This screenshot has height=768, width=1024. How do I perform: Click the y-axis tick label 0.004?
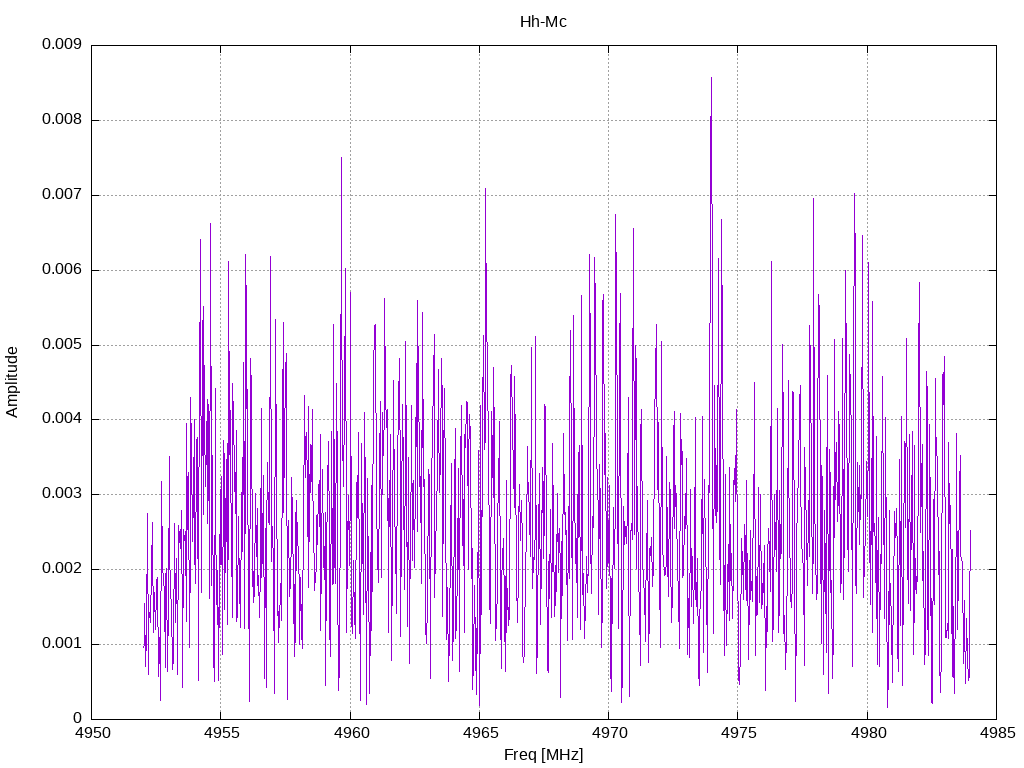(x=62, y=419)
